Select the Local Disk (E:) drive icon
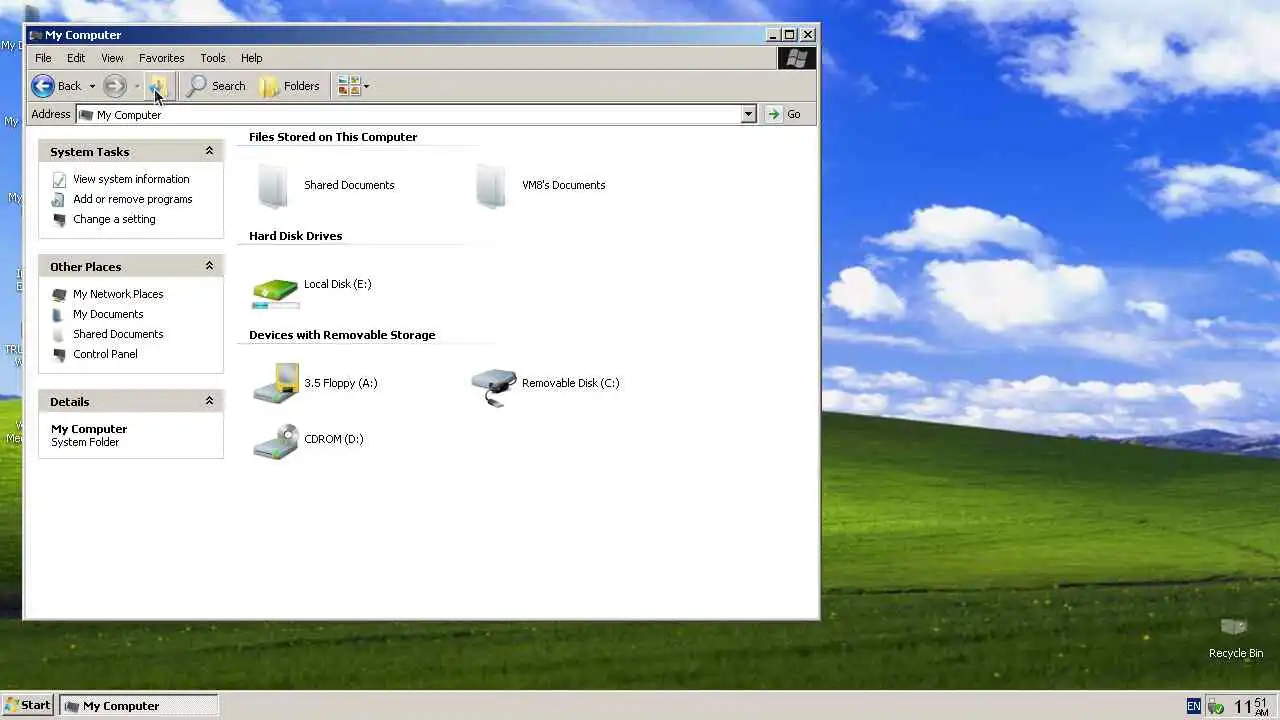1280x720 pixels. [275, 291]
